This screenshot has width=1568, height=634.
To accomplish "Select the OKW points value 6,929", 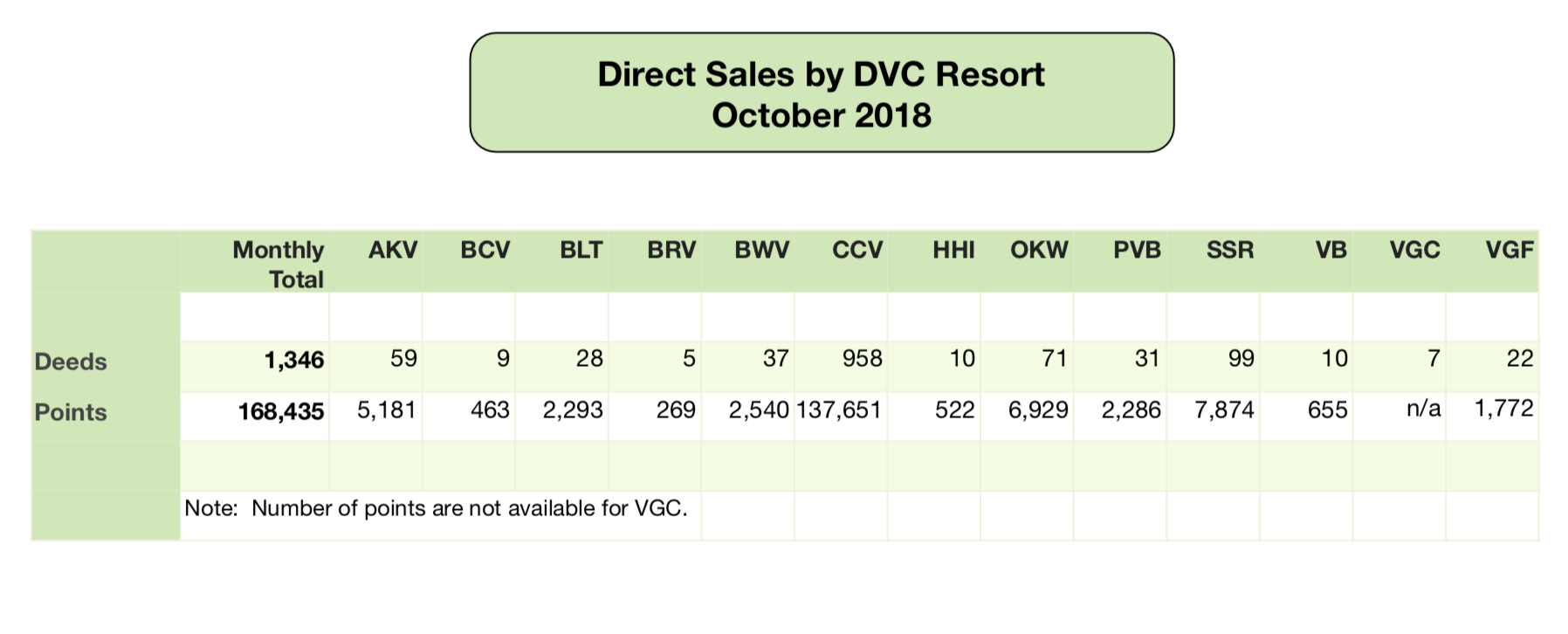I will click(x=1038, y=410).
